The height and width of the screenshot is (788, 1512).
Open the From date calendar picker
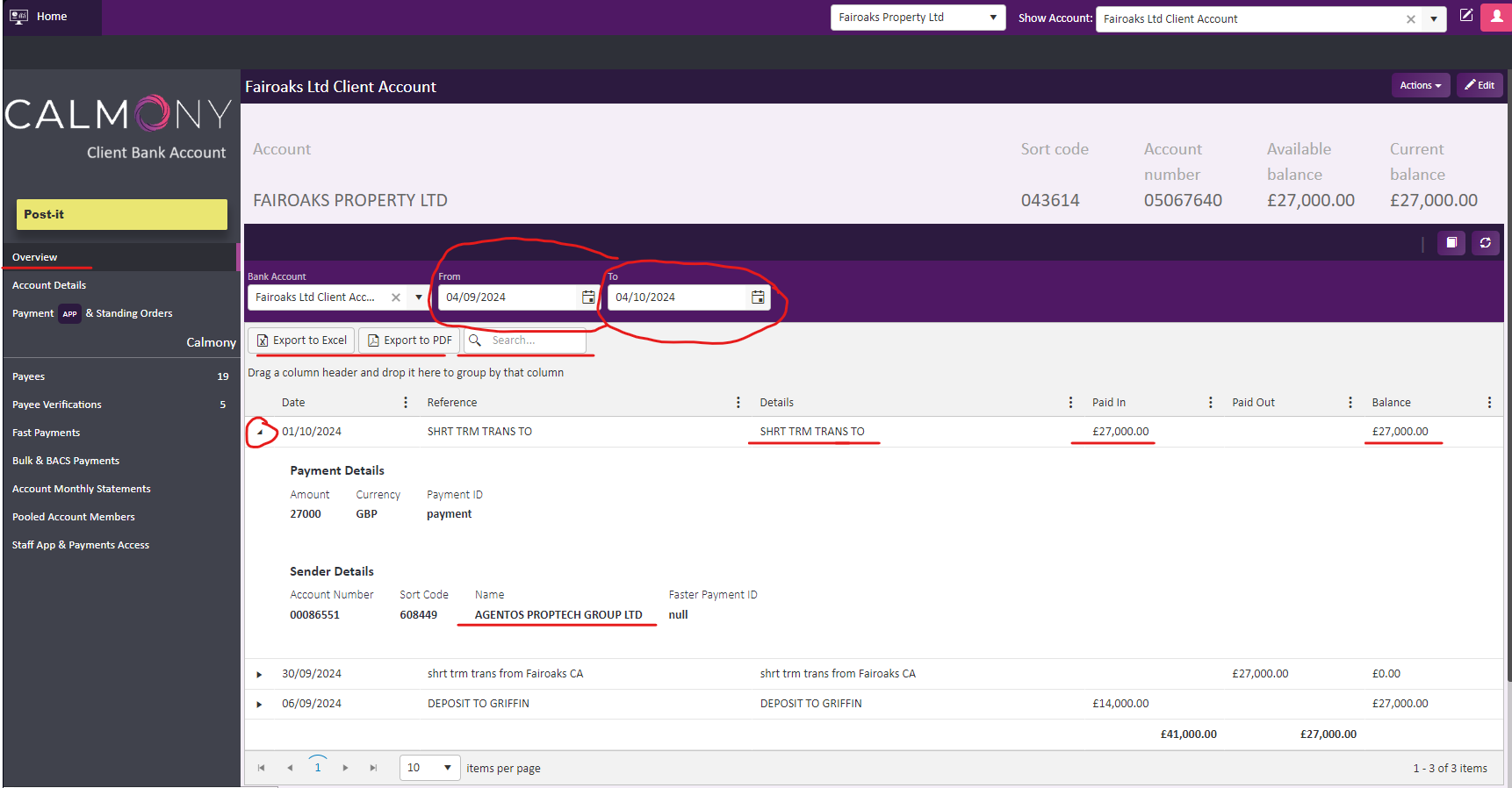pos(588,297)
